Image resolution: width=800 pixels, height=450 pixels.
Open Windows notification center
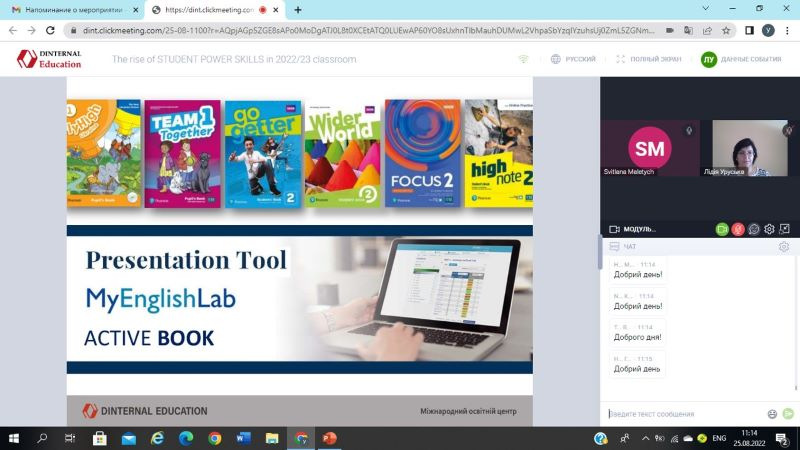pos(781,438)
